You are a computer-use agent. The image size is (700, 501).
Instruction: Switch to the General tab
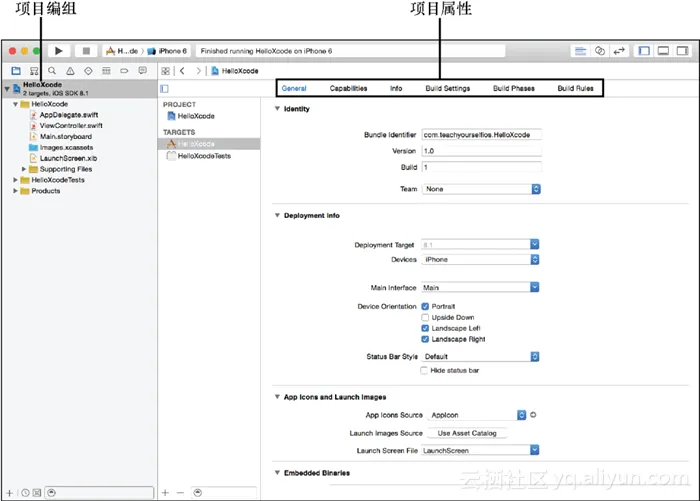294,88
